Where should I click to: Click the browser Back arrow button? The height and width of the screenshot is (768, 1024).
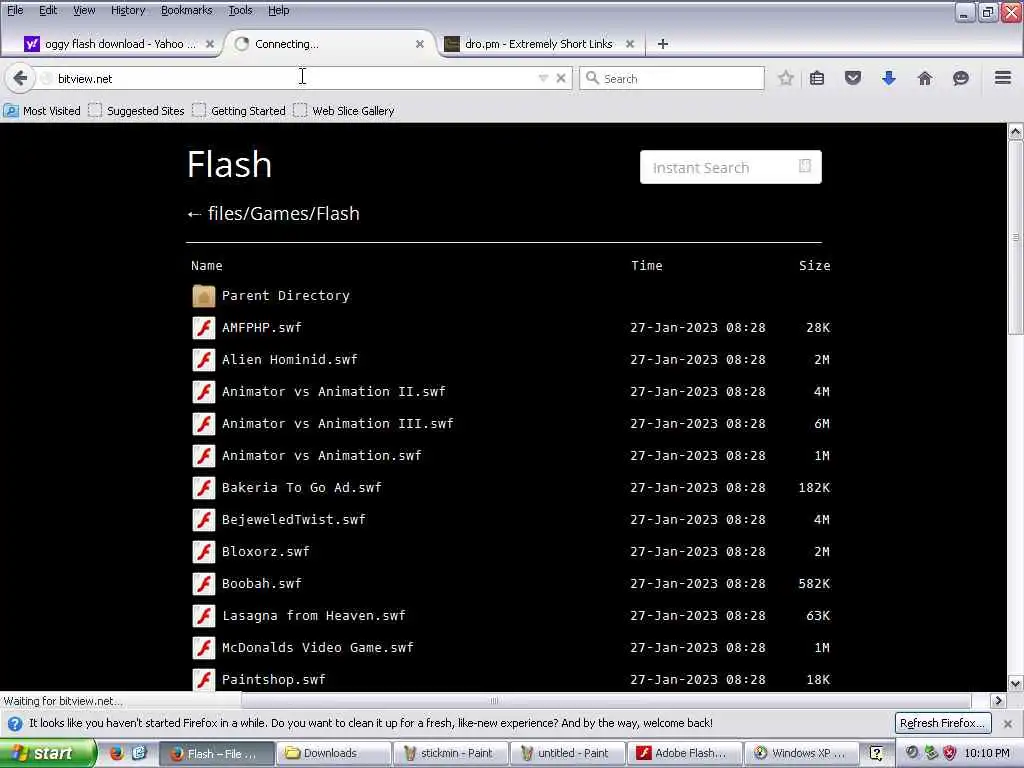pyautogui.click(x=20, y=78)
